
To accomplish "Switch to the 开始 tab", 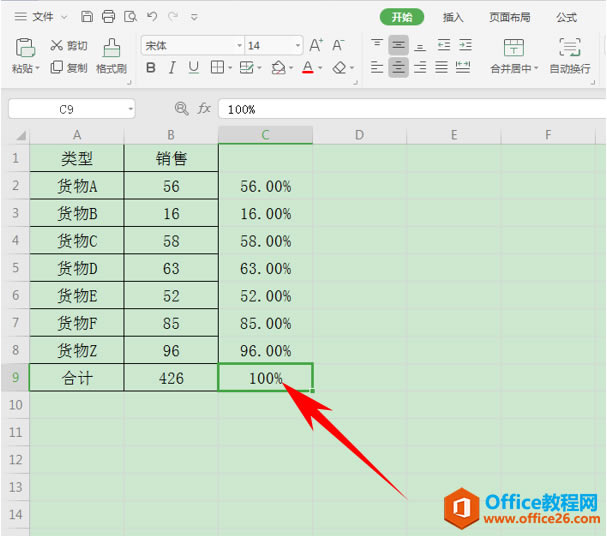I will 402,17.
